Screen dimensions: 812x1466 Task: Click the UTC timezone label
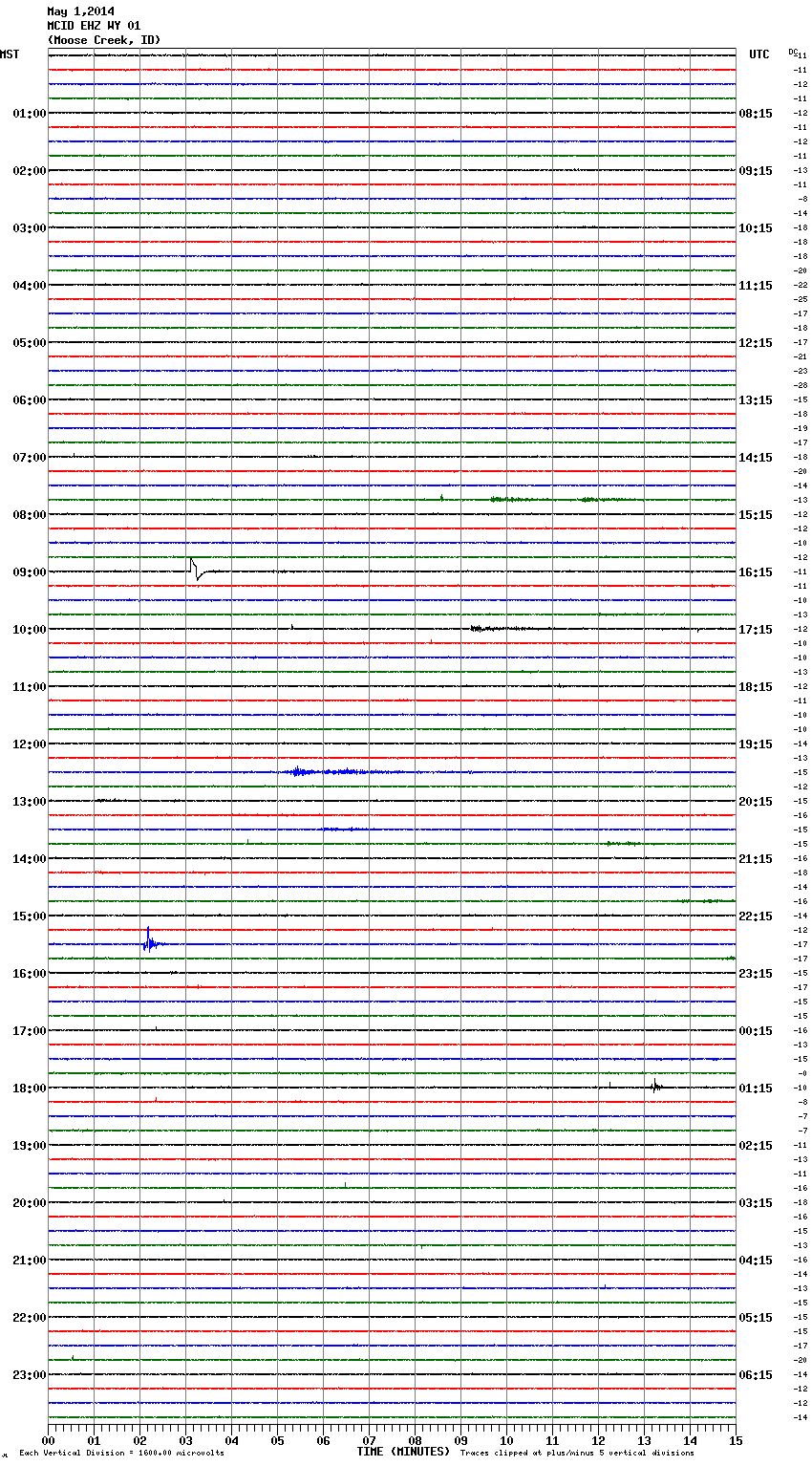tap(759, 54)
